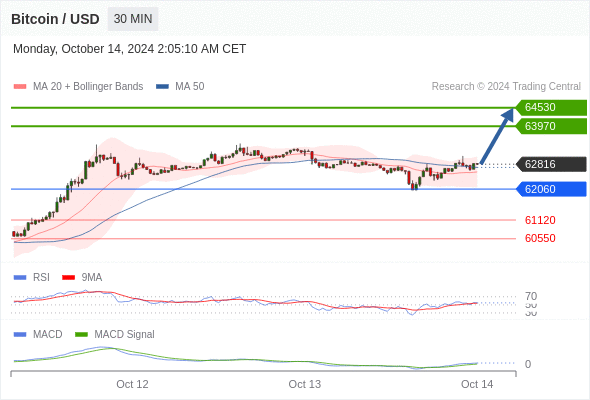Click the MACD blue legend swatch
Viewport: 590px width, 400px height.
coord(20,335)
